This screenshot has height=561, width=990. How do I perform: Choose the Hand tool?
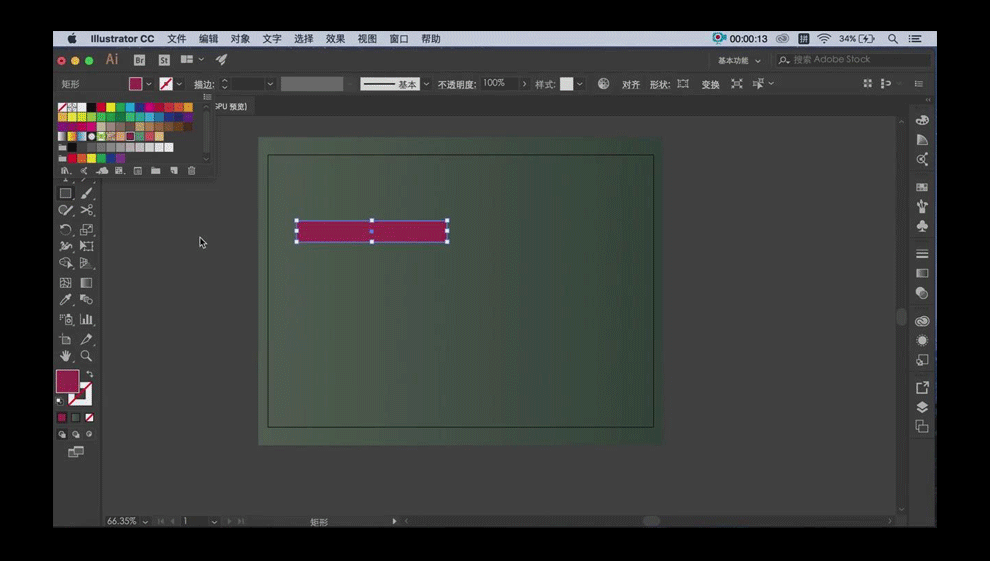point(66,356)
